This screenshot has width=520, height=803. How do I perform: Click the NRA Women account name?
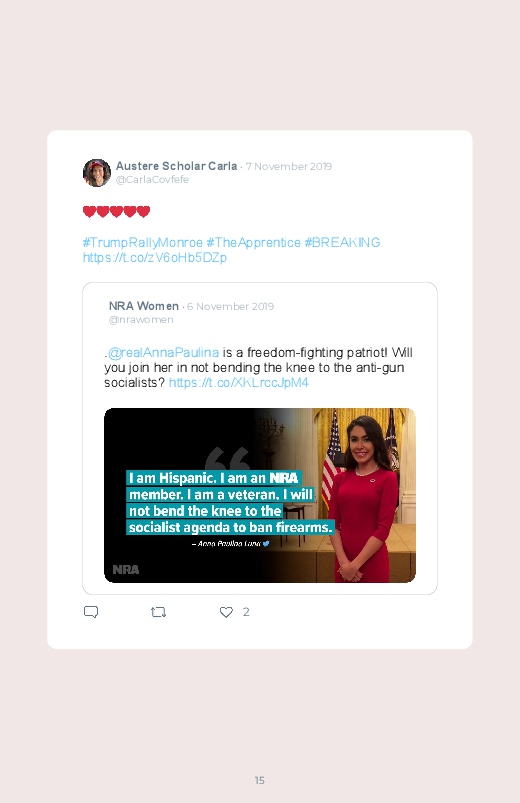pos(143,306)
